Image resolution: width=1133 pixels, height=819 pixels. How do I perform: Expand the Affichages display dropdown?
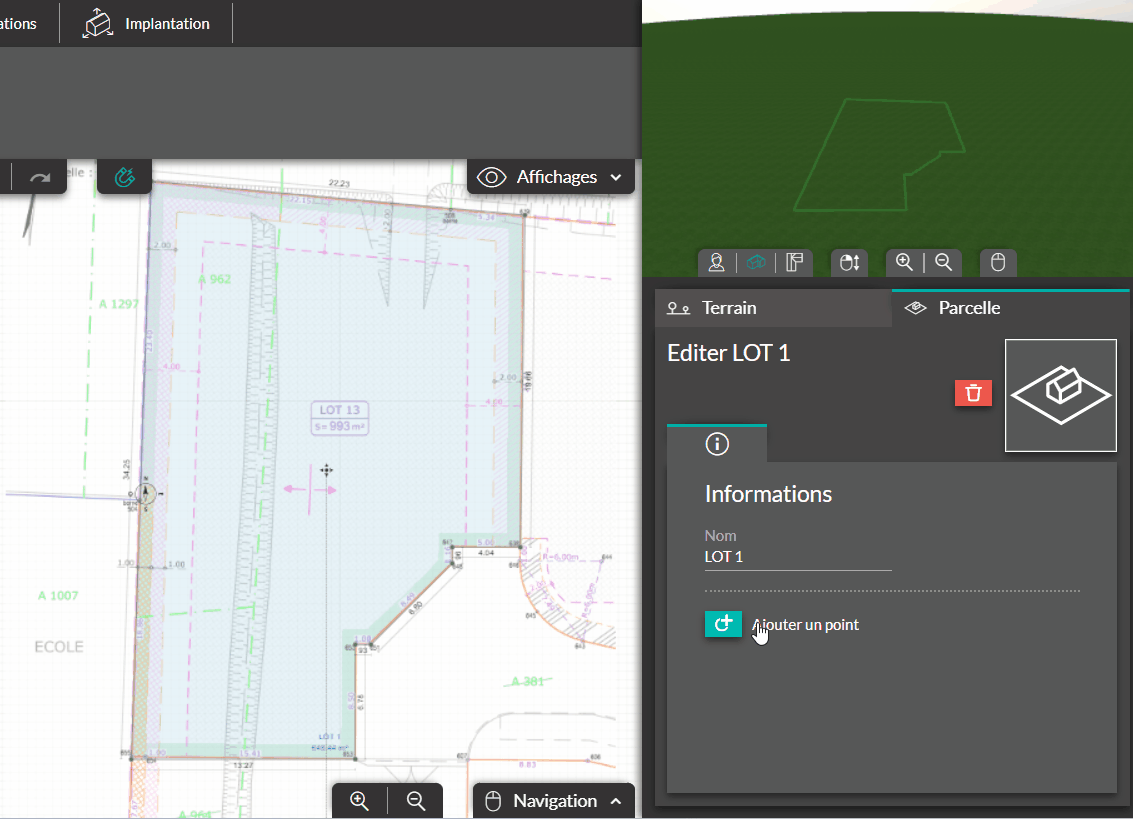pyautogui.click(x=551, y=177)
